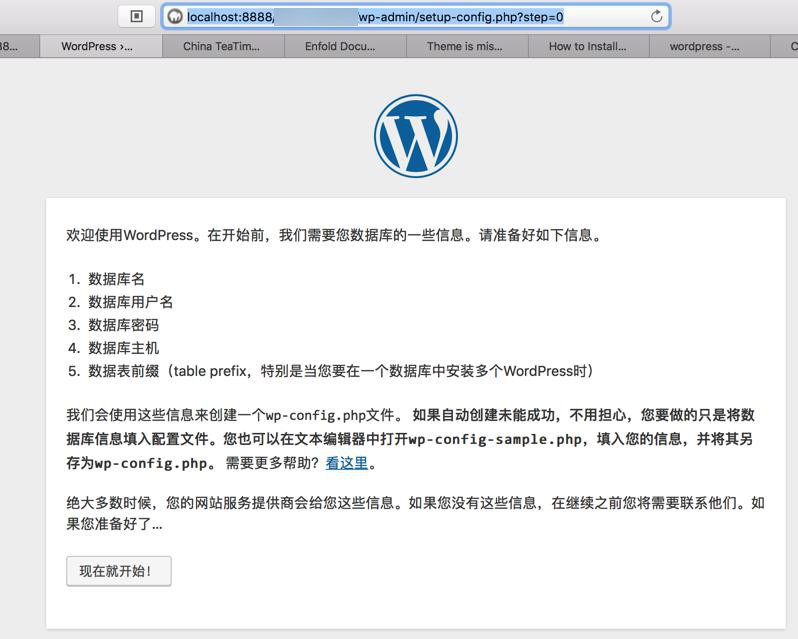The image size is (798, 639).
Task: Click the '数据表前缀 (table prefix...' list item
Action: pyautogui.click(x=341, y=371)
